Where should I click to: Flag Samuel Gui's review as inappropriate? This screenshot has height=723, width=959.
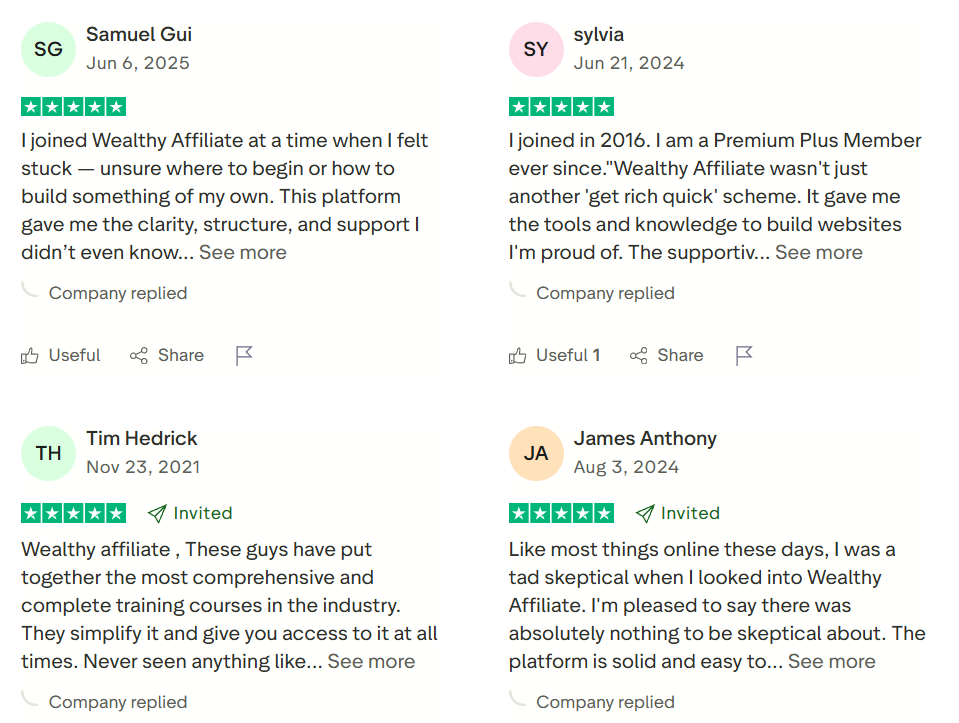click(x=244, y=355)
